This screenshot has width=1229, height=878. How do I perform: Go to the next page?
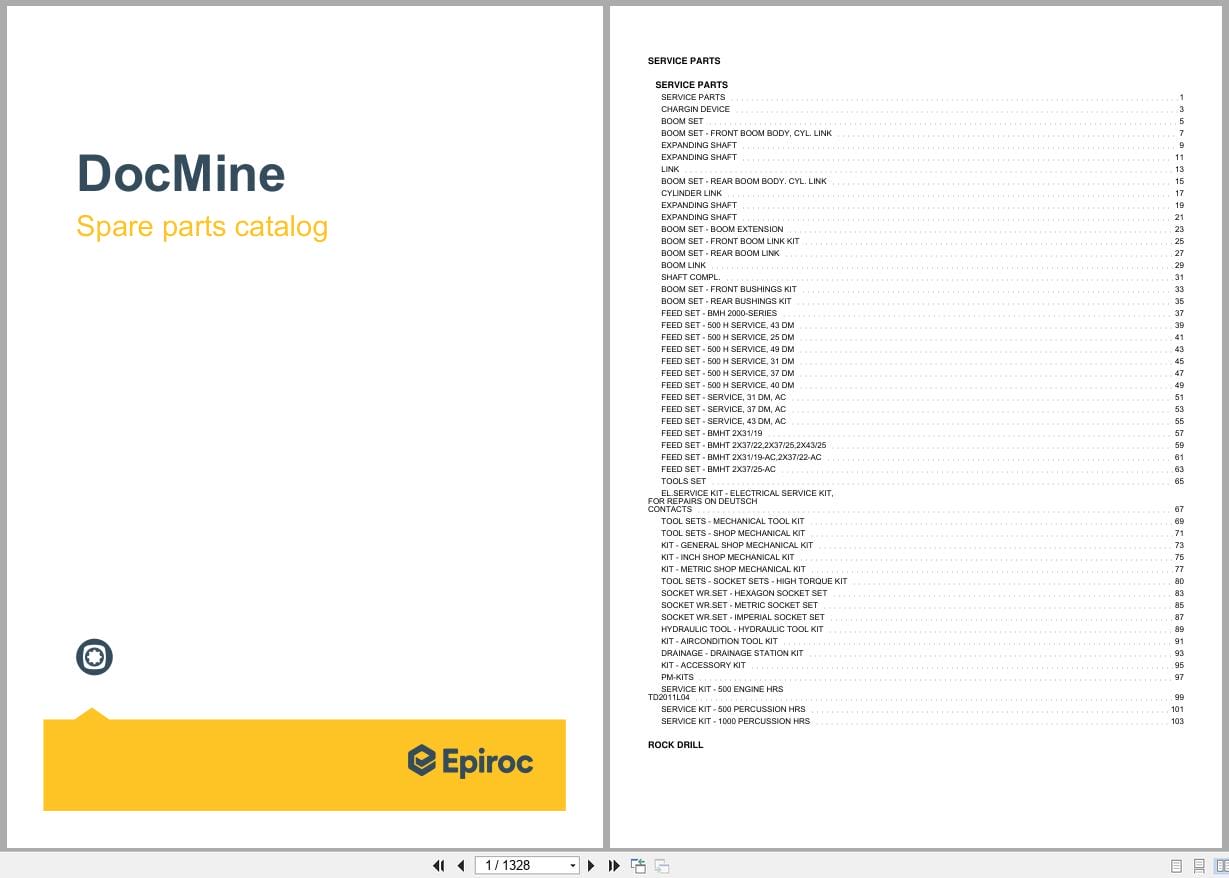(591, 866)
